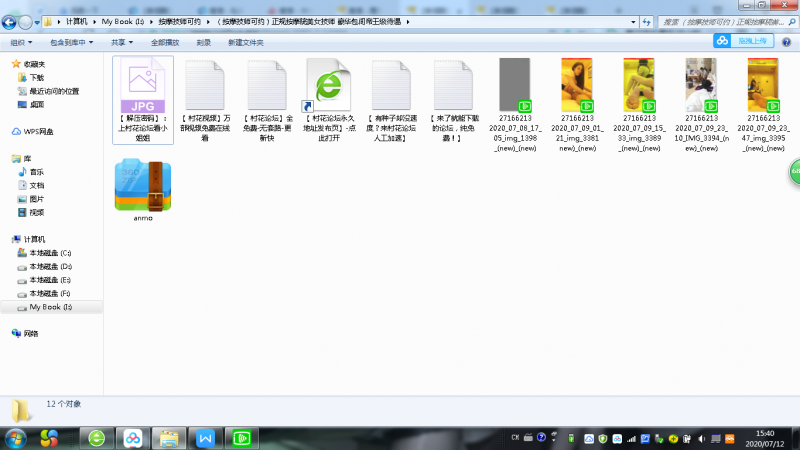Screen dimensions: 800x450
Task: Click the green floating ball at right edge
Action: [x=795, y=171]
